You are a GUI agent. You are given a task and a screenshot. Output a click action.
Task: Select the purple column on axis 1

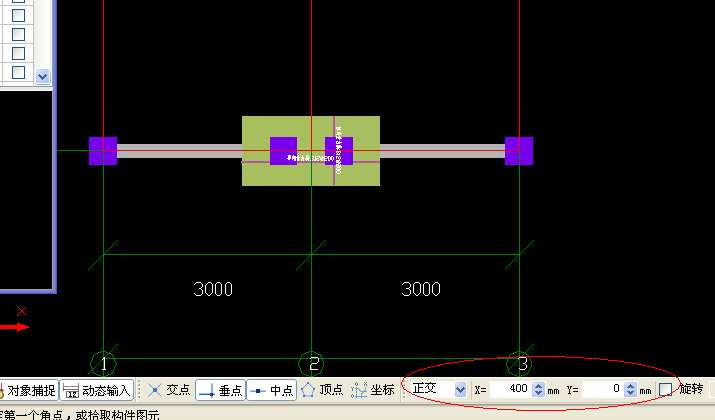(x=103, y=151)
